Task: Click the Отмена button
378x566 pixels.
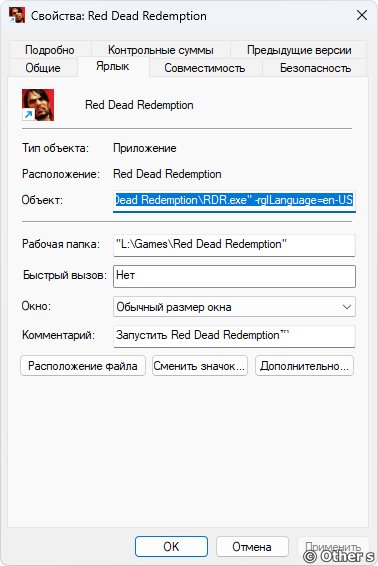Action: point(252,547)
